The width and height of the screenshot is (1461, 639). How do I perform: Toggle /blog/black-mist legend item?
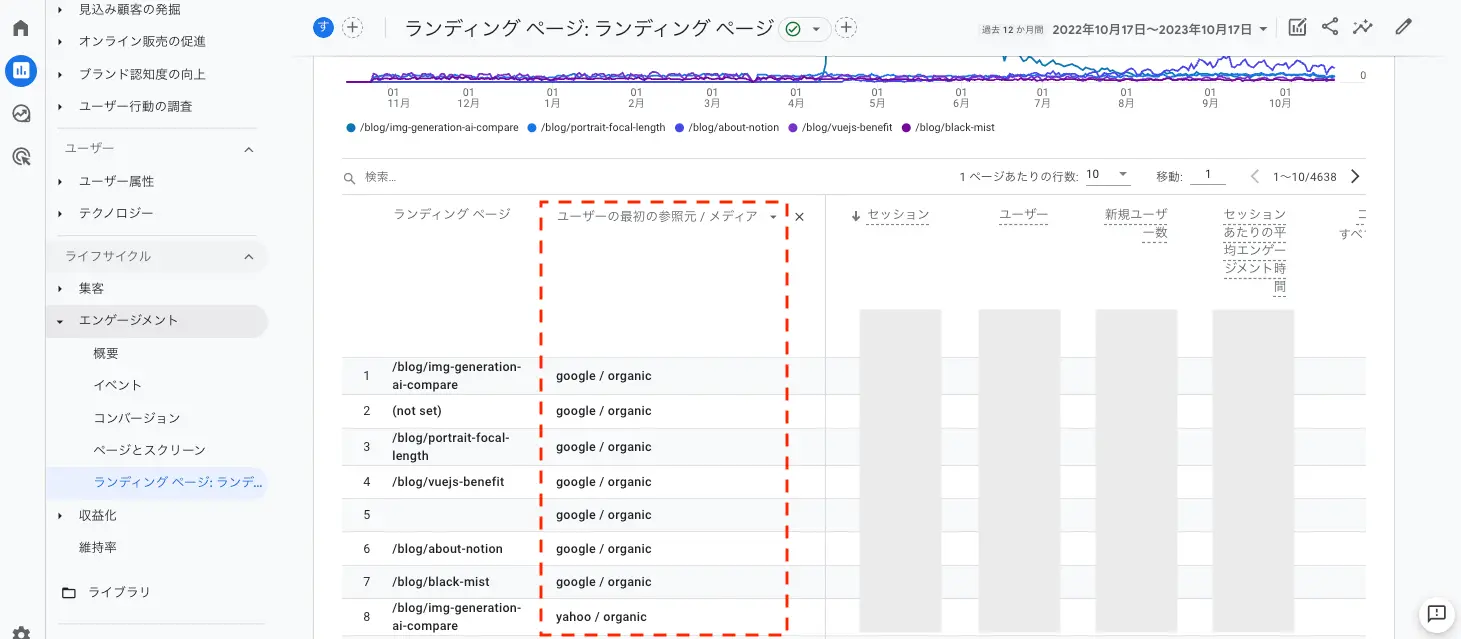point(948,128)
